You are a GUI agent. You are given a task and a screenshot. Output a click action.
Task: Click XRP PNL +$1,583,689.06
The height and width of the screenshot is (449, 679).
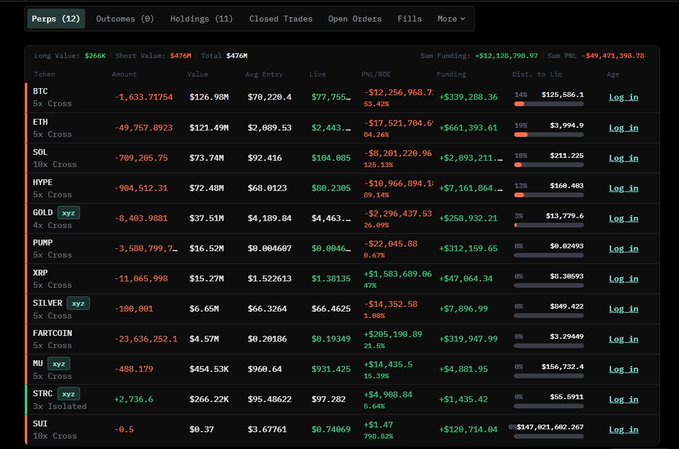click(x=398, y=274)
